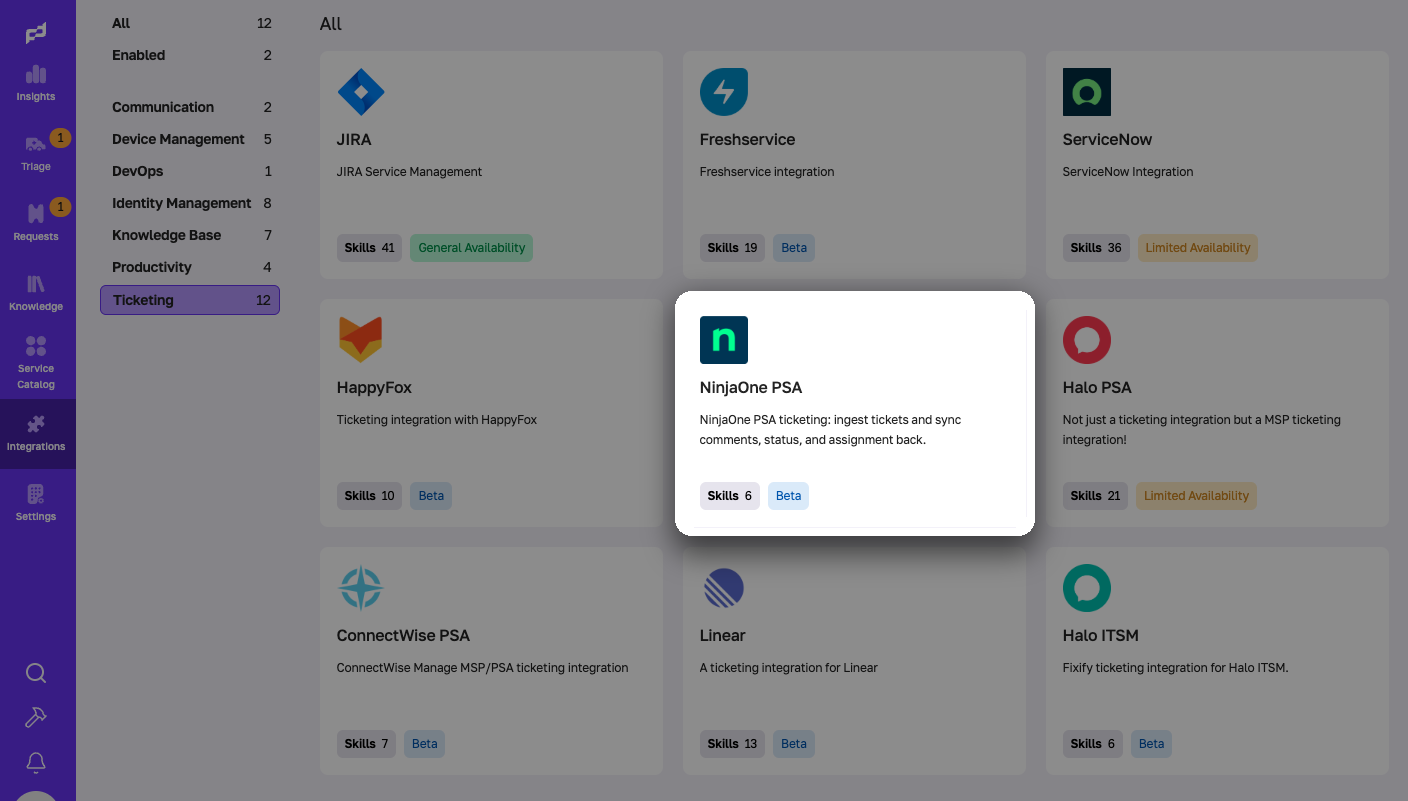
Task: Click HappyFox's Skills 10 badge
Action: 369,496
